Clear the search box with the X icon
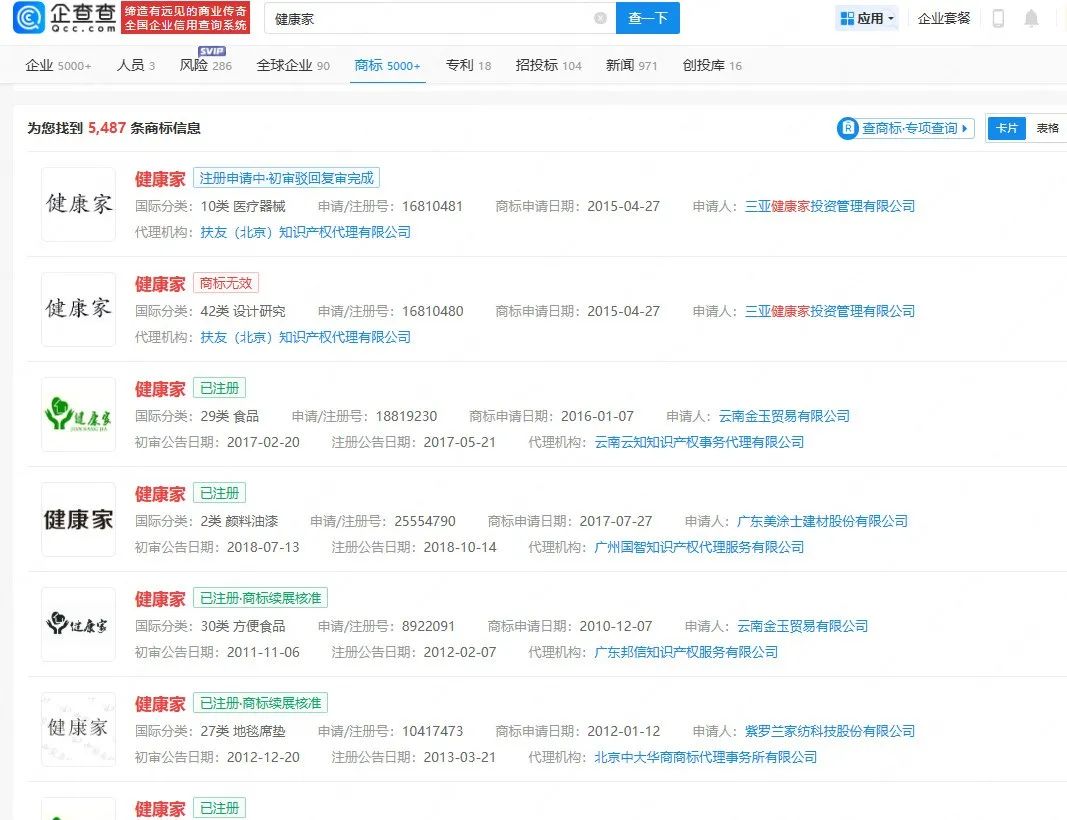This screenshot has width=1067, height=820. tap(600, 18)
